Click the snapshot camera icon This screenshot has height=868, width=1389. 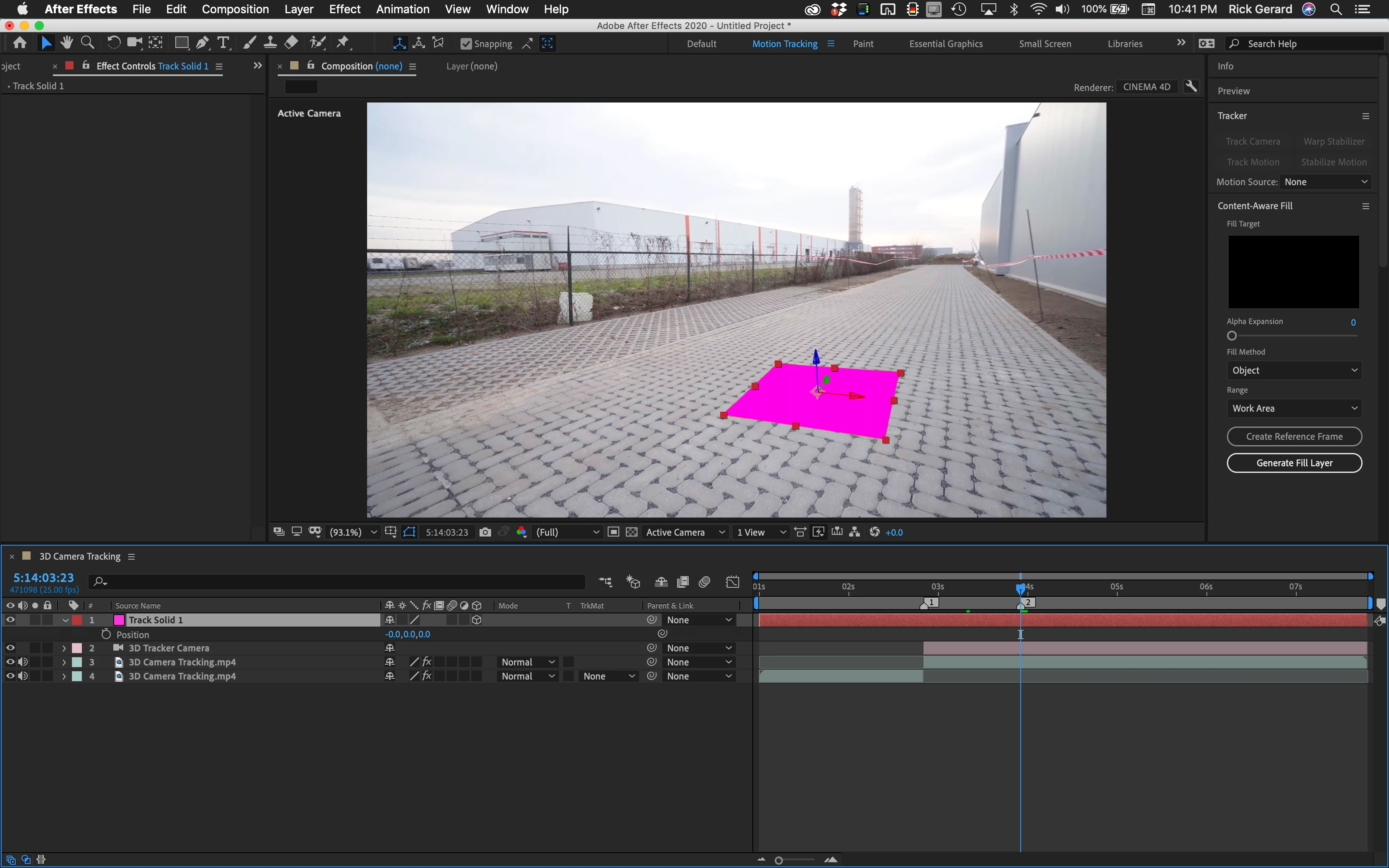(x=485, y=532)
